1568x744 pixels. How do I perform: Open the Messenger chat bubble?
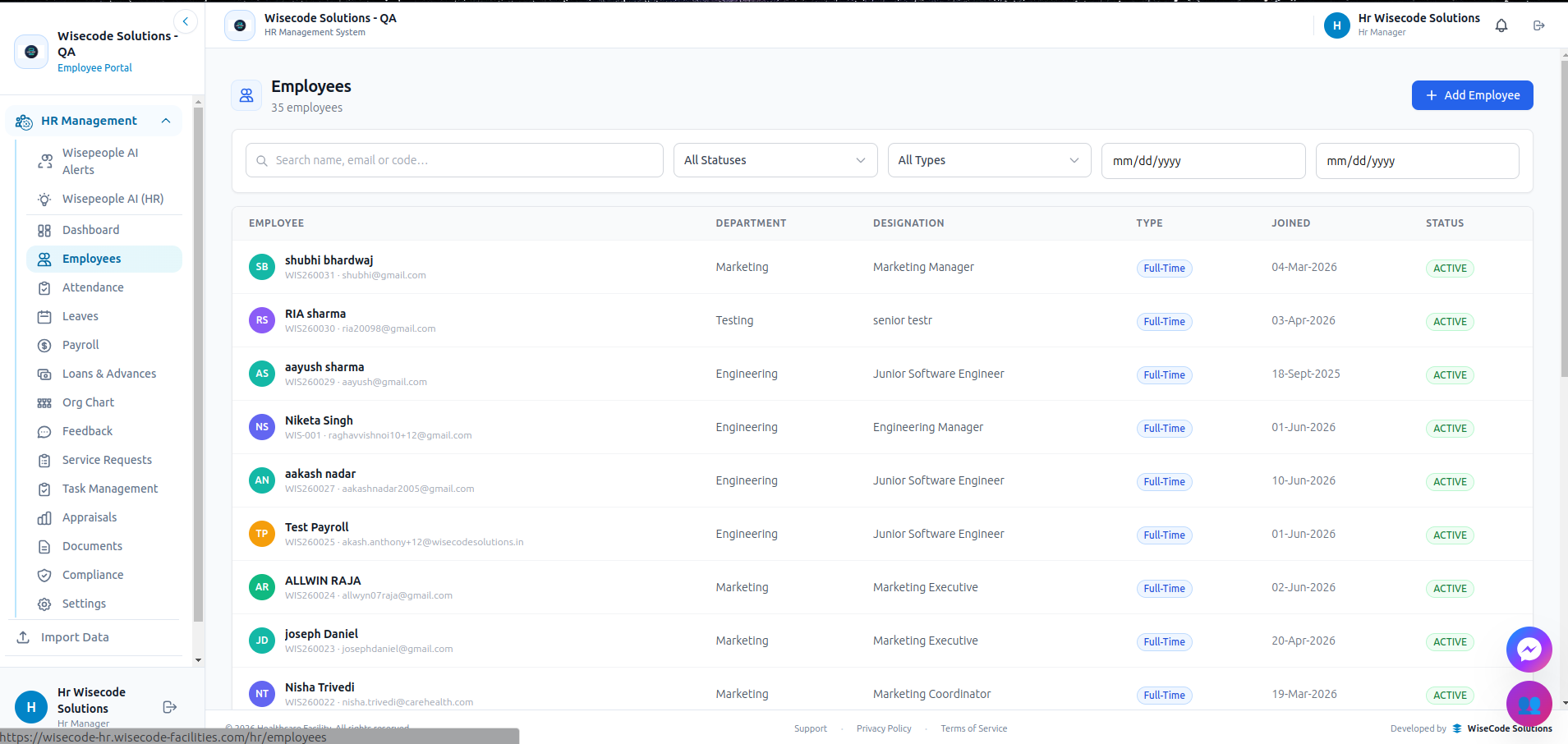pos(1529,650)
